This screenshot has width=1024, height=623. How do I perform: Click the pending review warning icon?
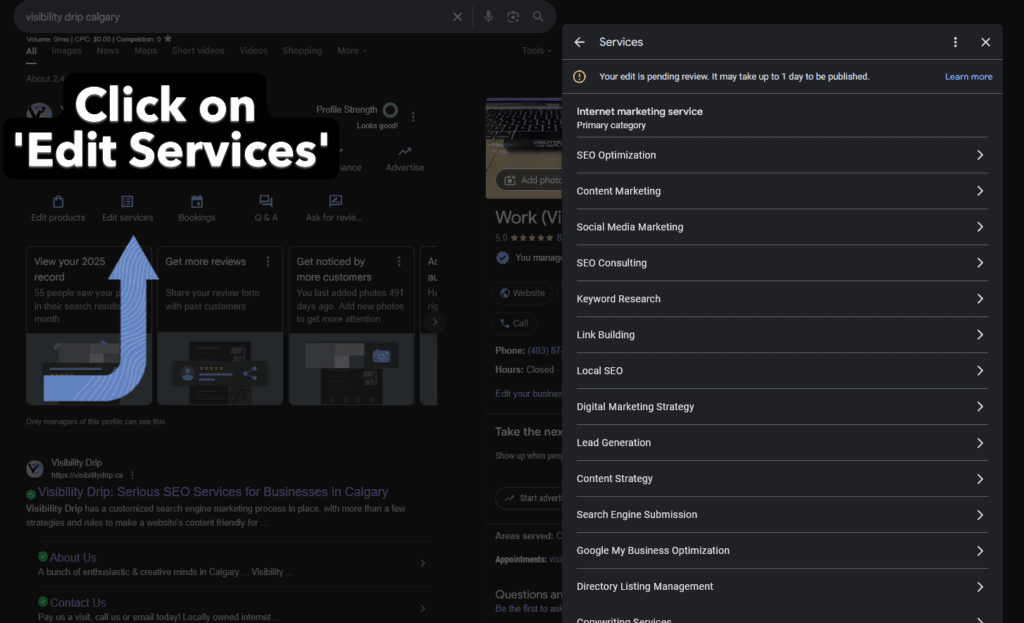coord(579,76)
